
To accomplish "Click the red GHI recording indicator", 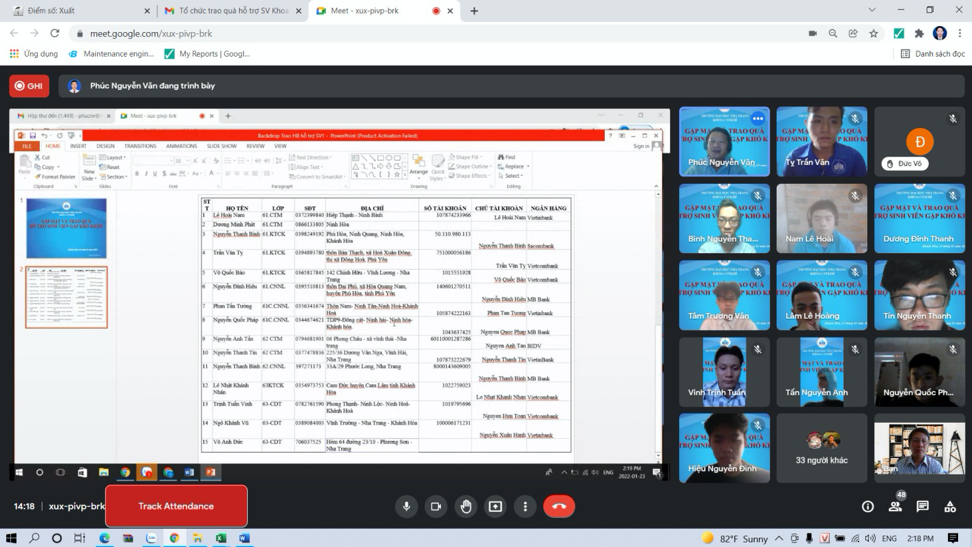I will 29,86.
